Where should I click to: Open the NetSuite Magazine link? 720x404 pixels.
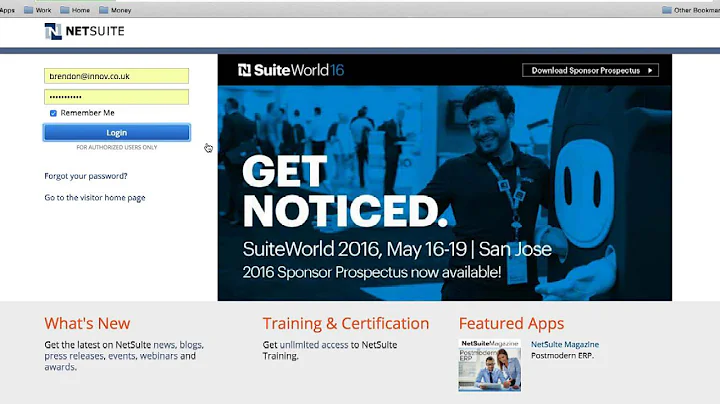coord(565,344)
